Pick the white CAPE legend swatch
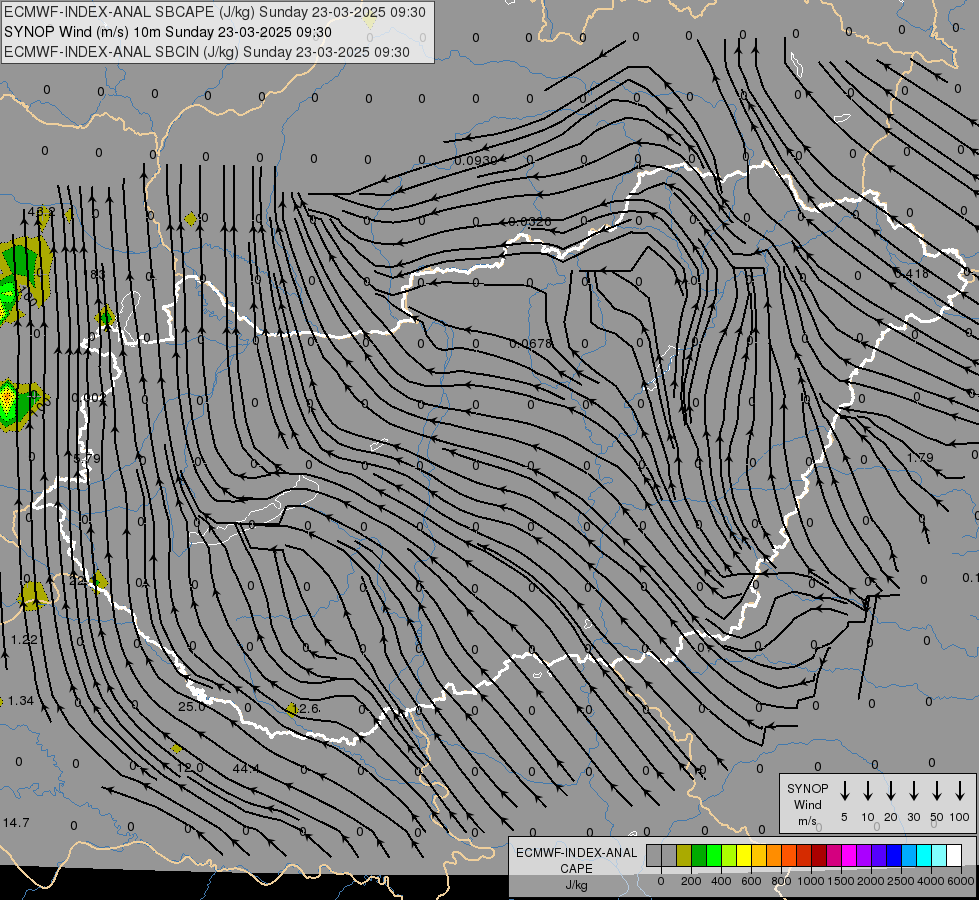Image resolution: width=979 pixels, height=900 pixels. tap(954, 855)
